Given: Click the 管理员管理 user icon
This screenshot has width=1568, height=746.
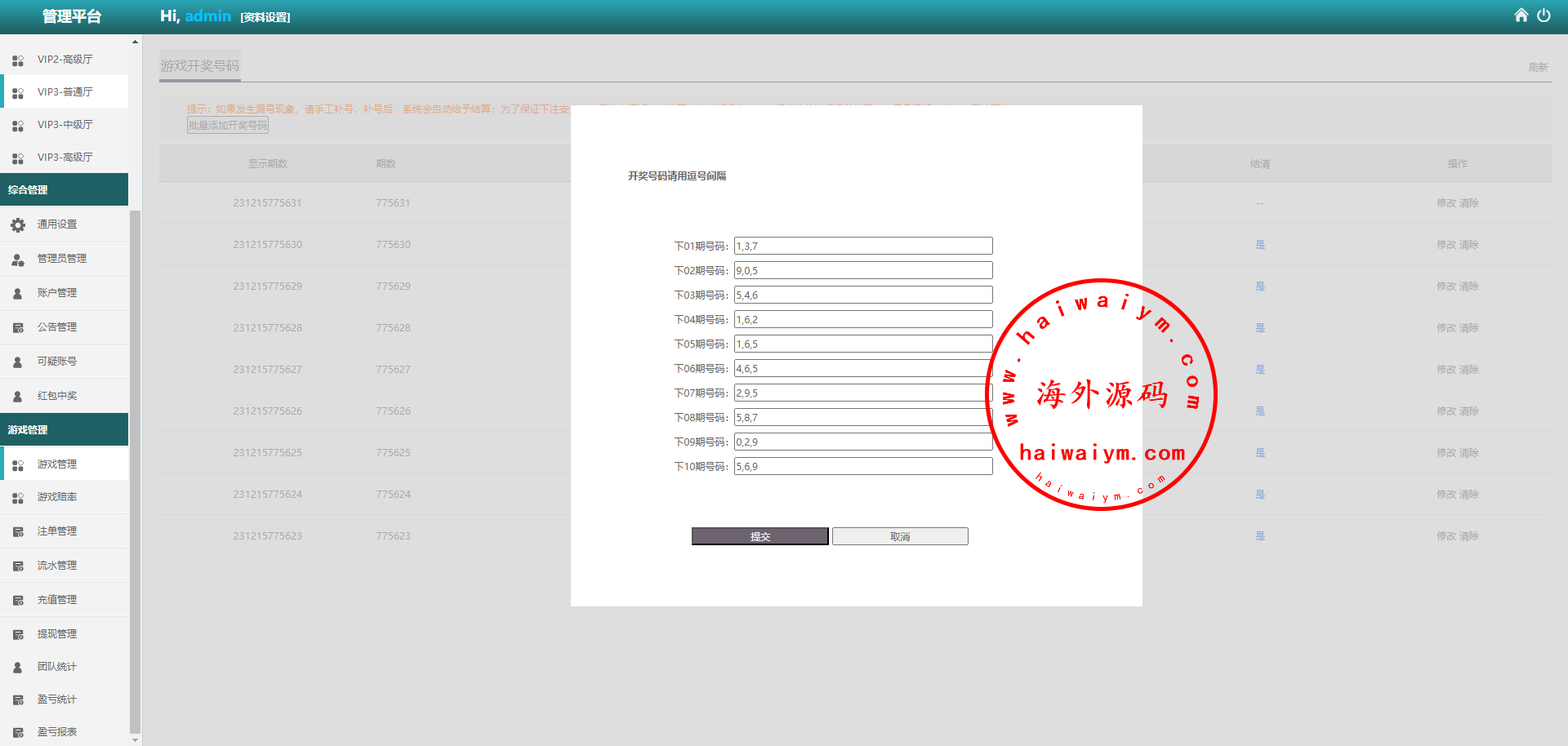Looking at the screenshot, I should [x=18, y=260].
